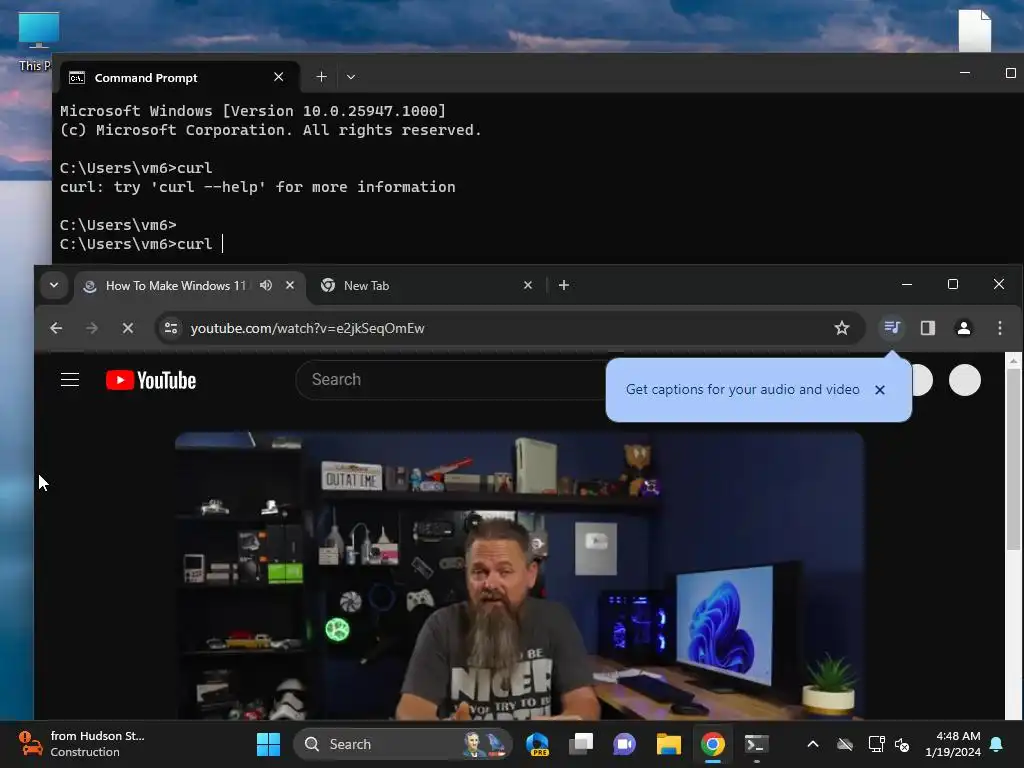Add a new Chrome tab
1024x768 pixels.
click(564, 285)
